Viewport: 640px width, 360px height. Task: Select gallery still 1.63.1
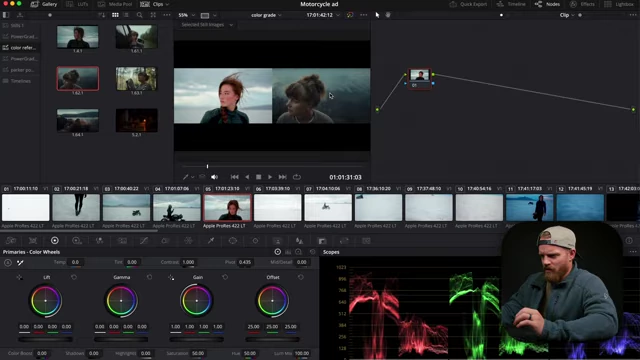click(136, 79)
